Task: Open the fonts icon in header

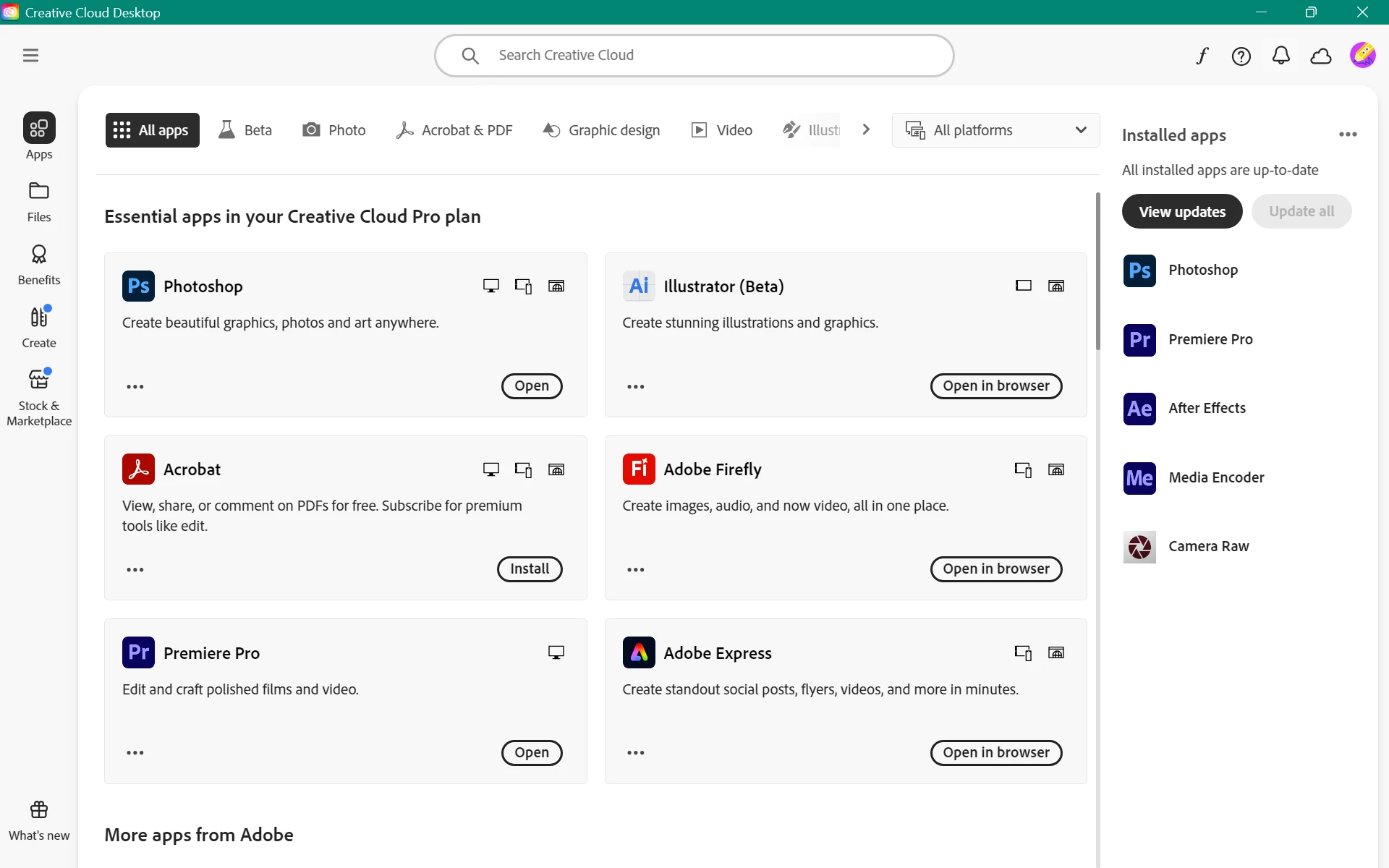Action: 1202,56
